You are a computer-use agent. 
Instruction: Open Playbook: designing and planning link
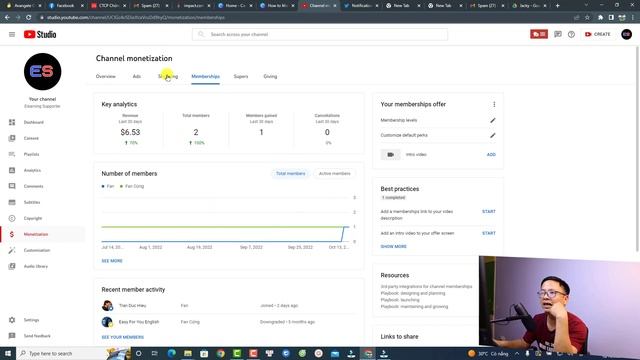[x=413, y=293]
